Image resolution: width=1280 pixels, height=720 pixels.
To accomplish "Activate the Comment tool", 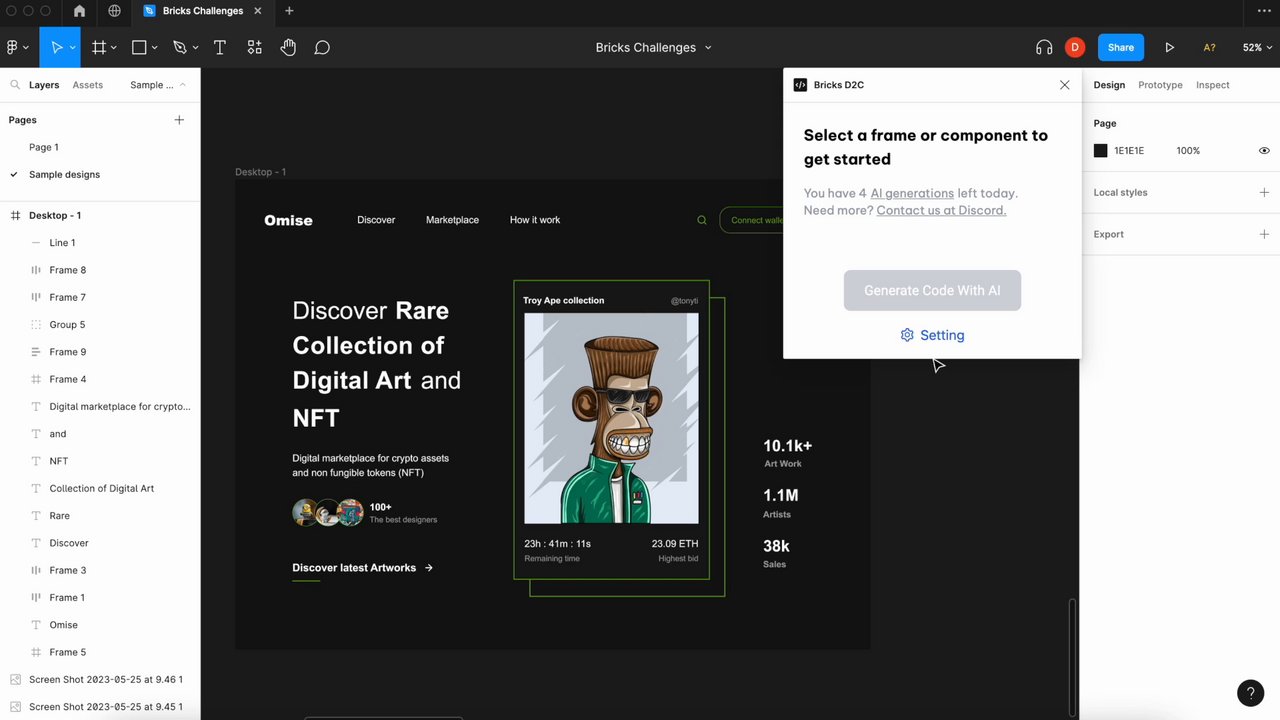I will [x=322, y=47].
